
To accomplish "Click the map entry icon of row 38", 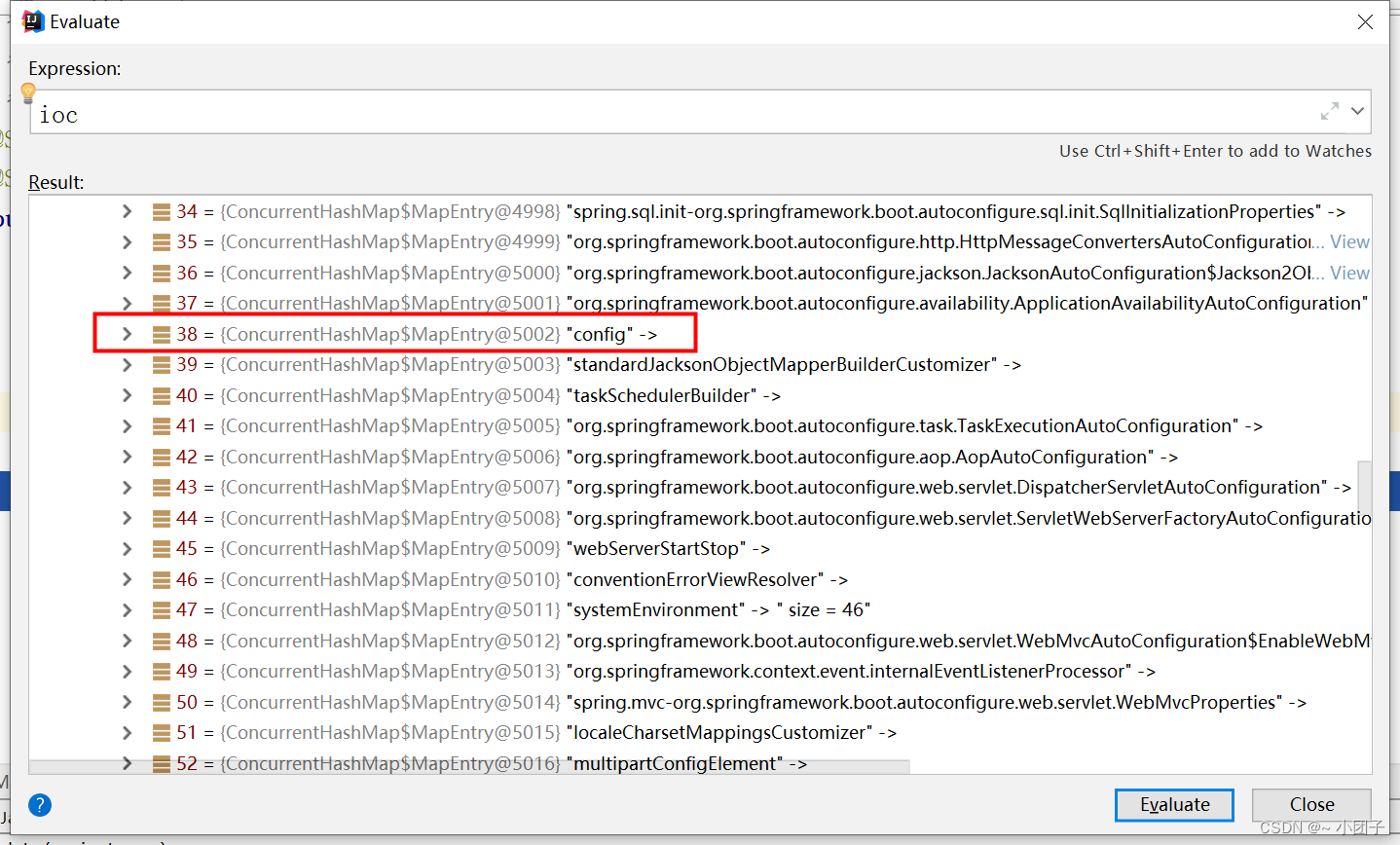I will point(162,334).
